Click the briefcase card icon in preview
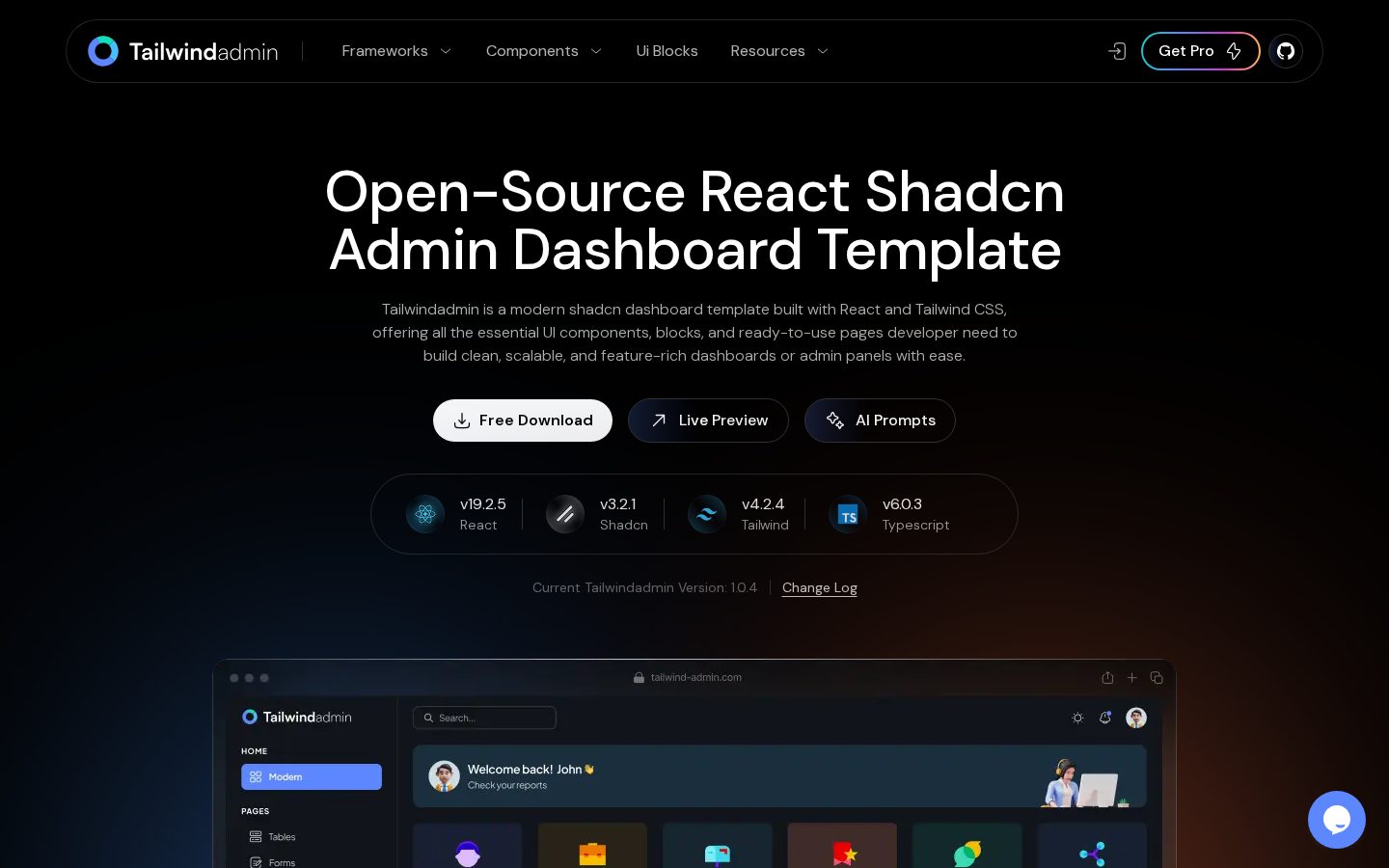This screenshot has height=868, width=1389. (592, 854)
